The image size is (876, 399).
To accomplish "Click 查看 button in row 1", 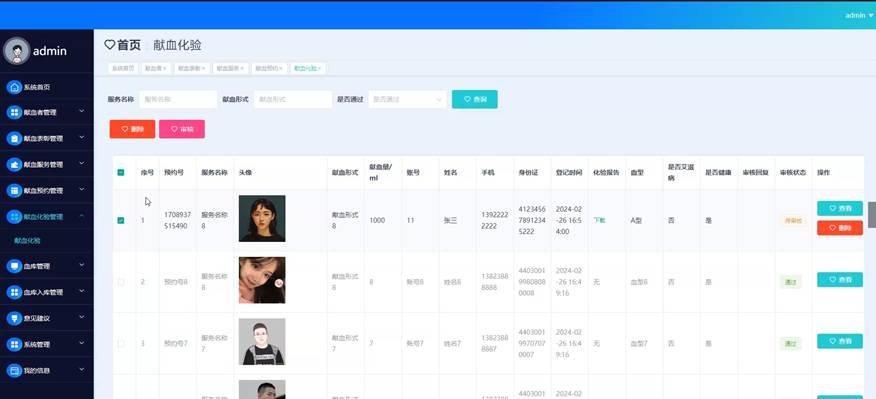I will point(840,208).
